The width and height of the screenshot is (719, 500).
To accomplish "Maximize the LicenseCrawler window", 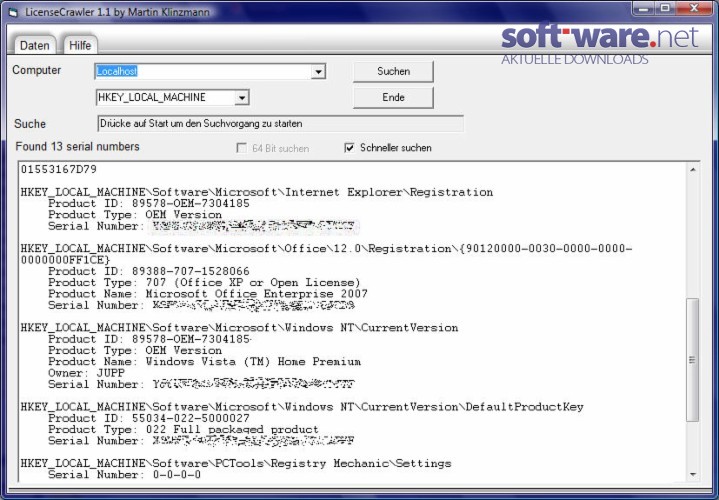I will (x=664, y=8).
